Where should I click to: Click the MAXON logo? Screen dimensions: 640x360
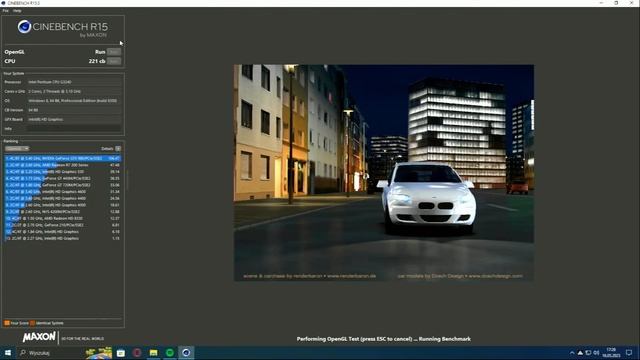39,337
